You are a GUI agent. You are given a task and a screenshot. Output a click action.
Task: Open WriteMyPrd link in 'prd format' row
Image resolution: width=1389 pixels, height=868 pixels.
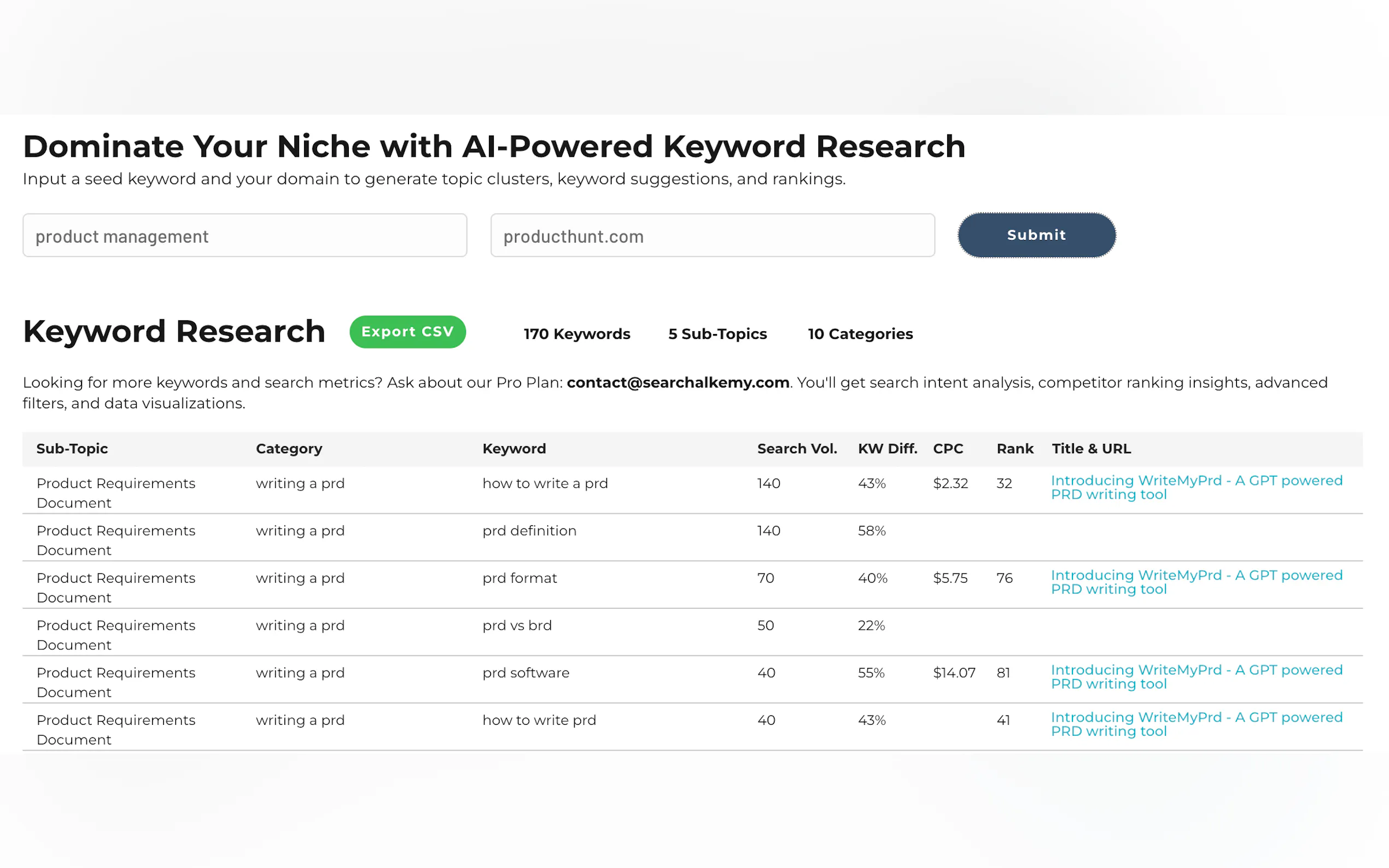pos(1196,582)
